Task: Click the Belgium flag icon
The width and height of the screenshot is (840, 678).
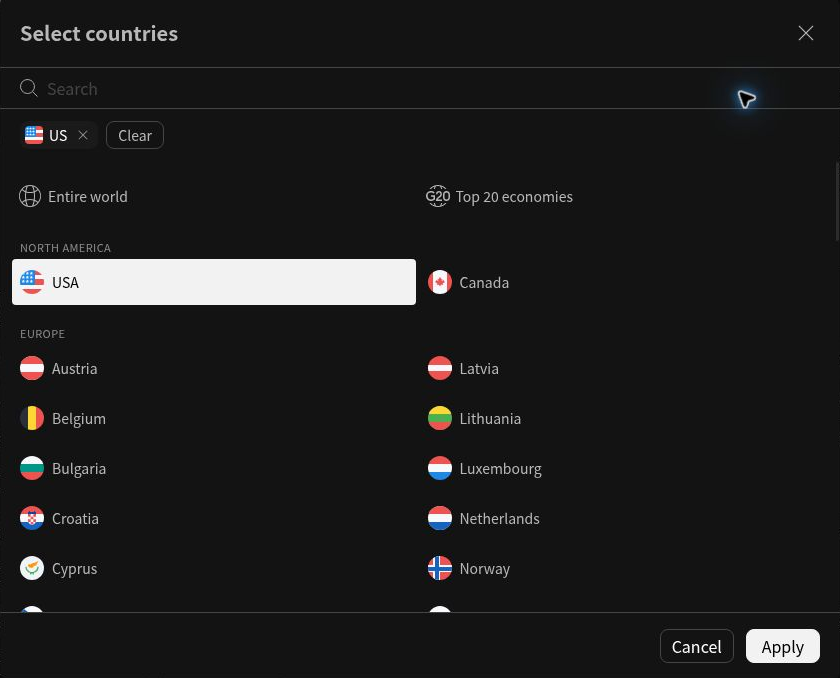Action: click(32, 418)
